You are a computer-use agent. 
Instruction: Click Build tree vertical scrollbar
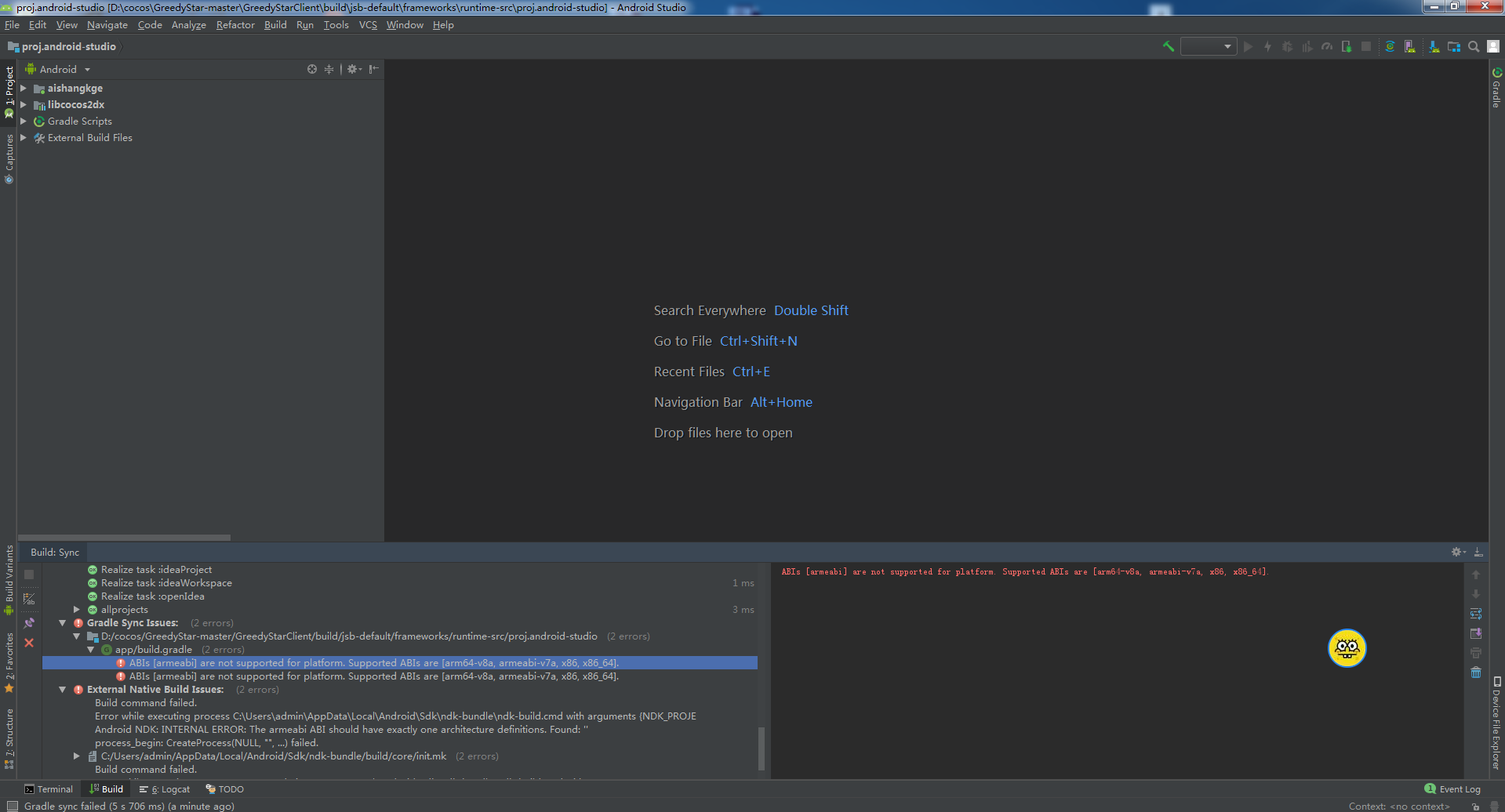click(761, 749)
